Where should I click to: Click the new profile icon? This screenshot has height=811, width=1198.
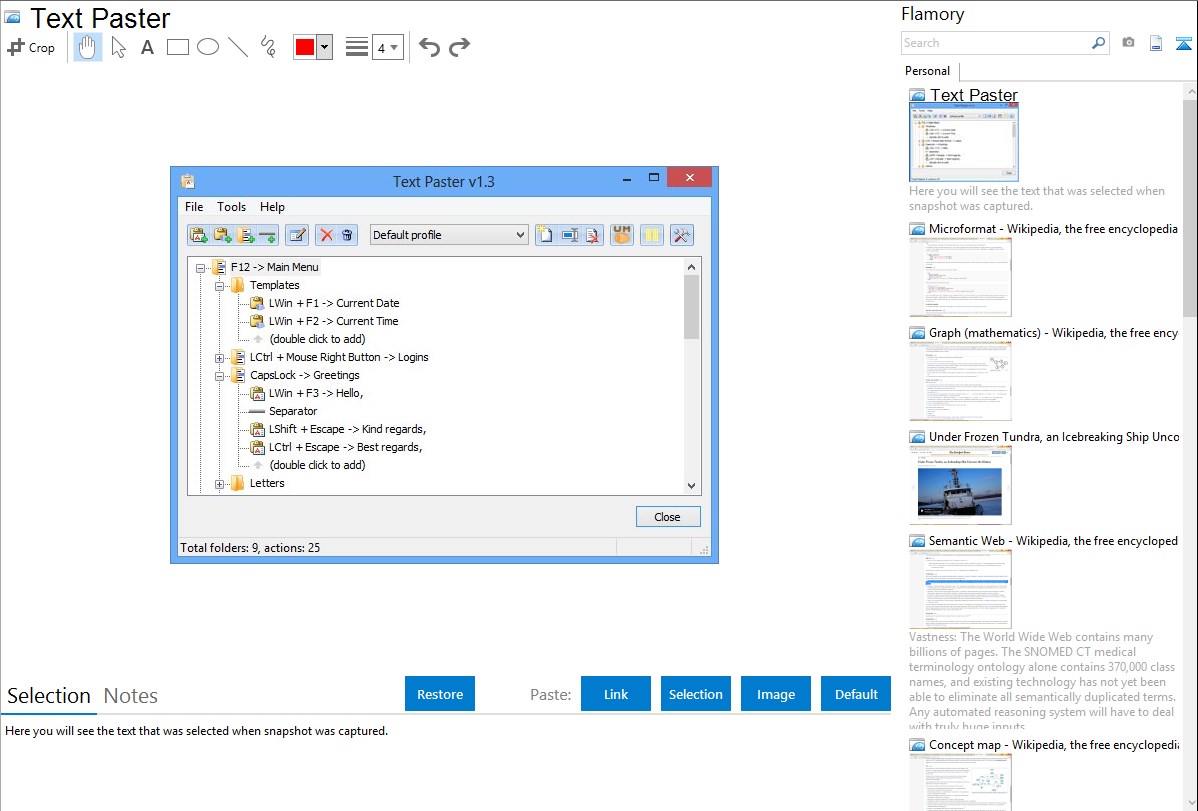[545, 235]
